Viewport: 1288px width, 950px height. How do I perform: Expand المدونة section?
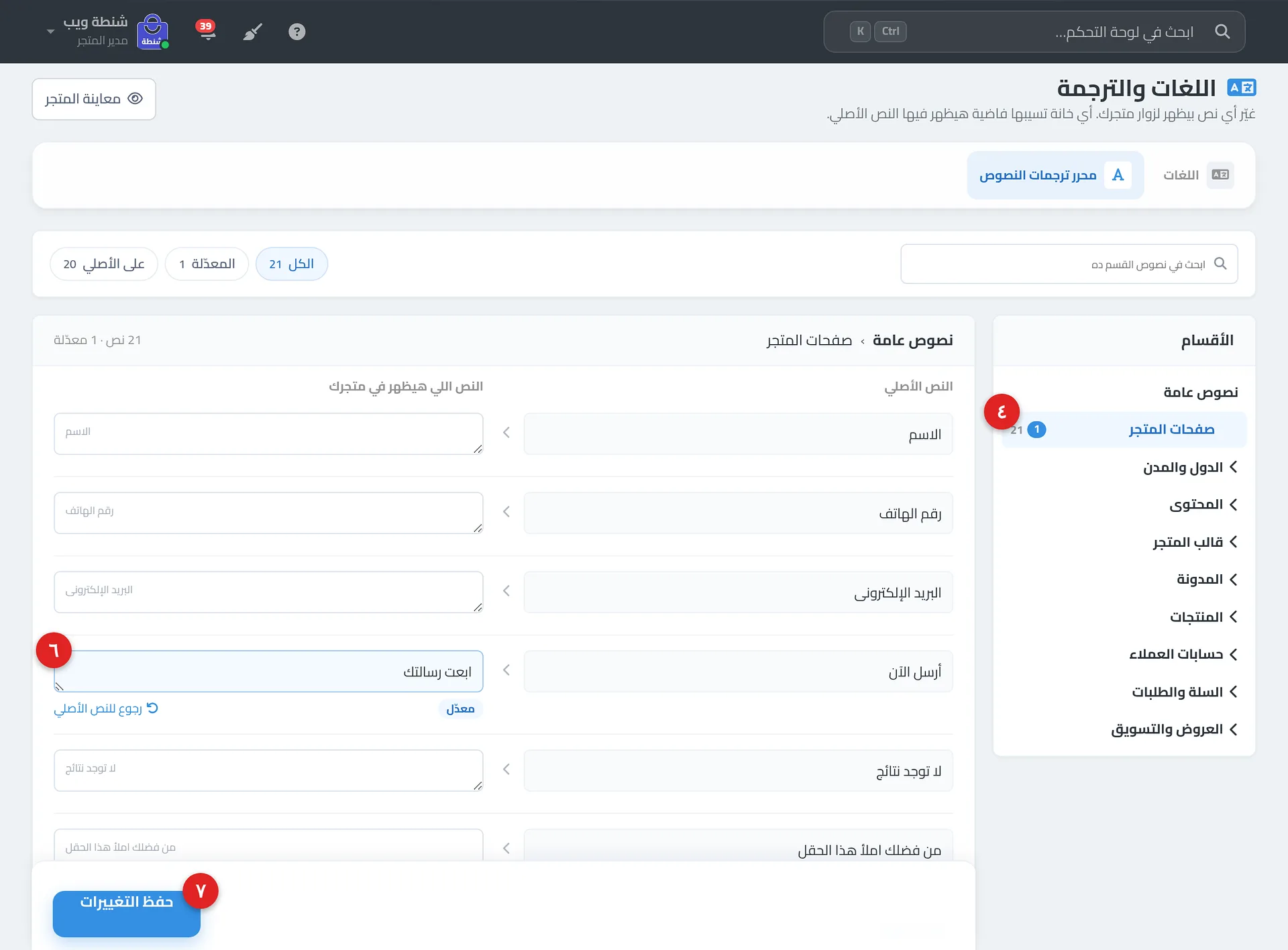[x=1207, y=580]
